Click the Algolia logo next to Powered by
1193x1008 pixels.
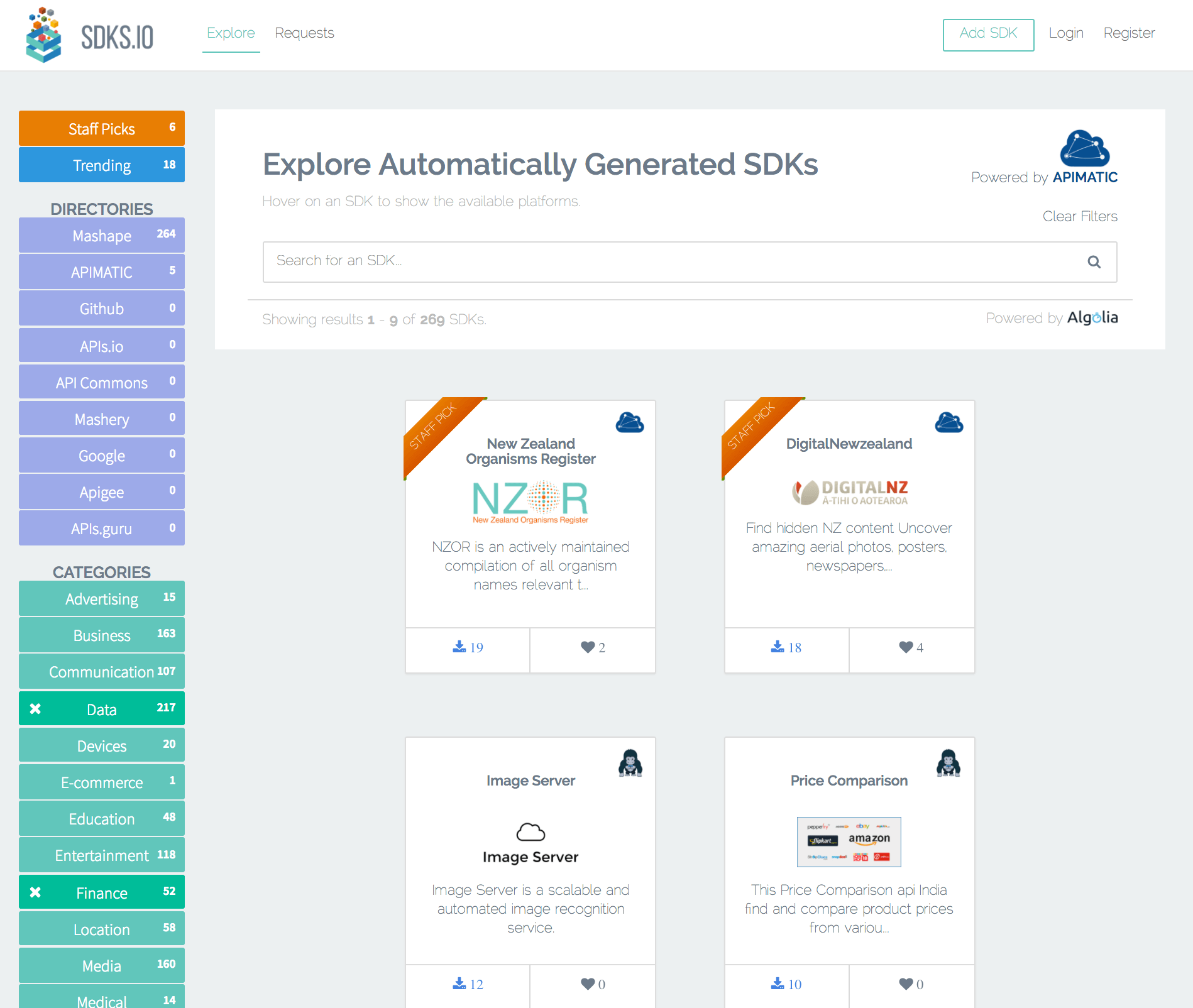coord(1093,318)
